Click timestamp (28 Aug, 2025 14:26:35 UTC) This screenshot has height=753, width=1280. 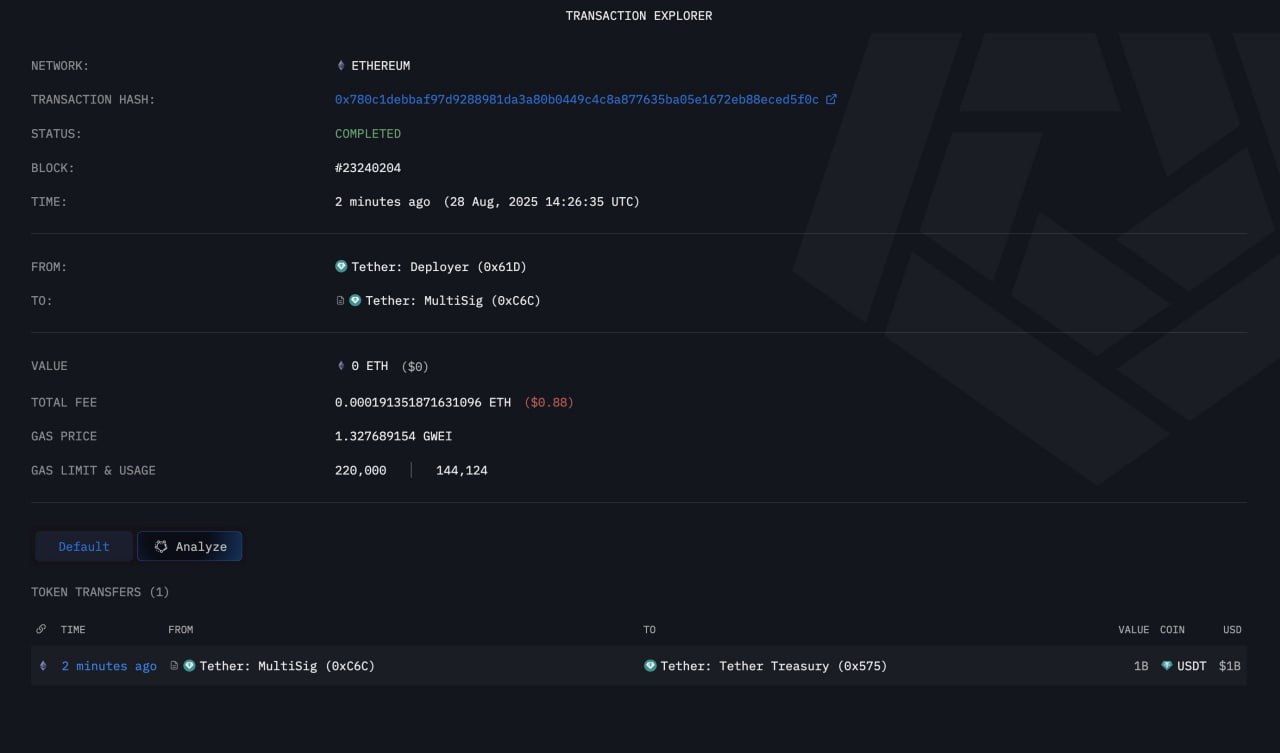(x=541, y=202)
